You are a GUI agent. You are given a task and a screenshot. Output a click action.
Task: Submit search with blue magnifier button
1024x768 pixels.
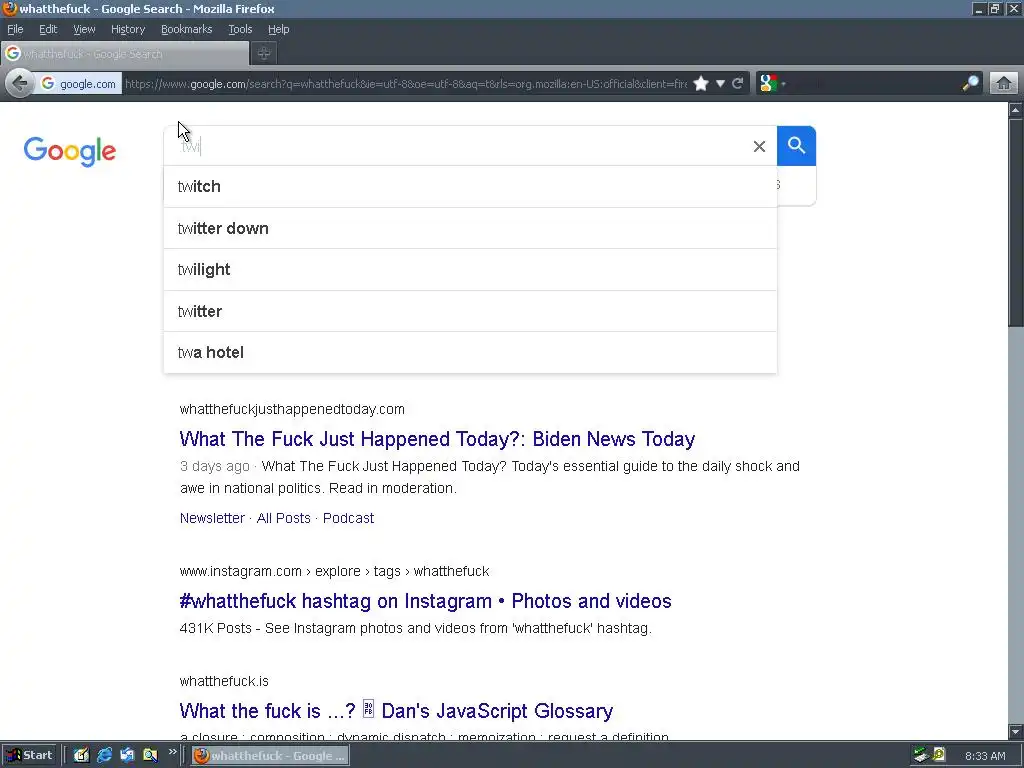(x=796, y=146)
